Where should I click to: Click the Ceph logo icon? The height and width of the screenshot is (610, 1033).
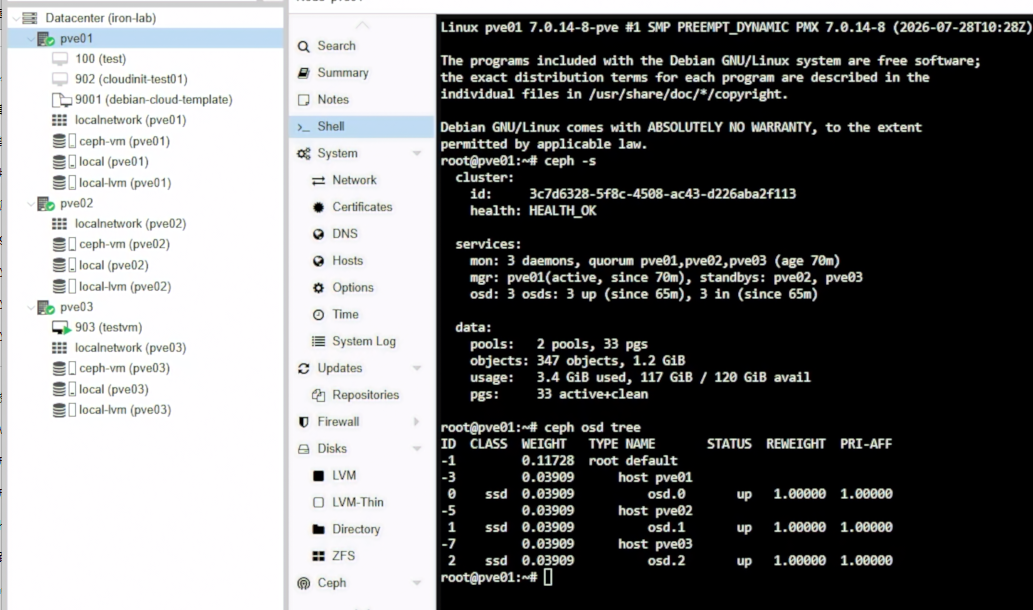(x=304, y=583)
